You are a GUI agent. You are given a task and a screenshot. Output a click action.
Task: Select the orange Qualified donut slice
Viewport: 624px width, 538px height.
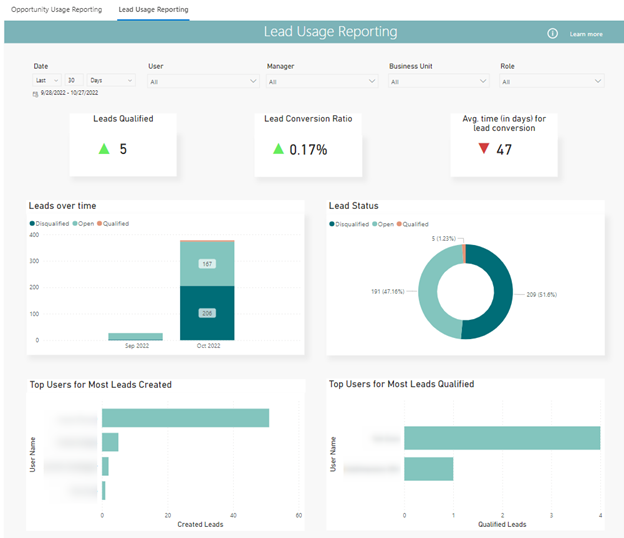click(x=464, y=253)
